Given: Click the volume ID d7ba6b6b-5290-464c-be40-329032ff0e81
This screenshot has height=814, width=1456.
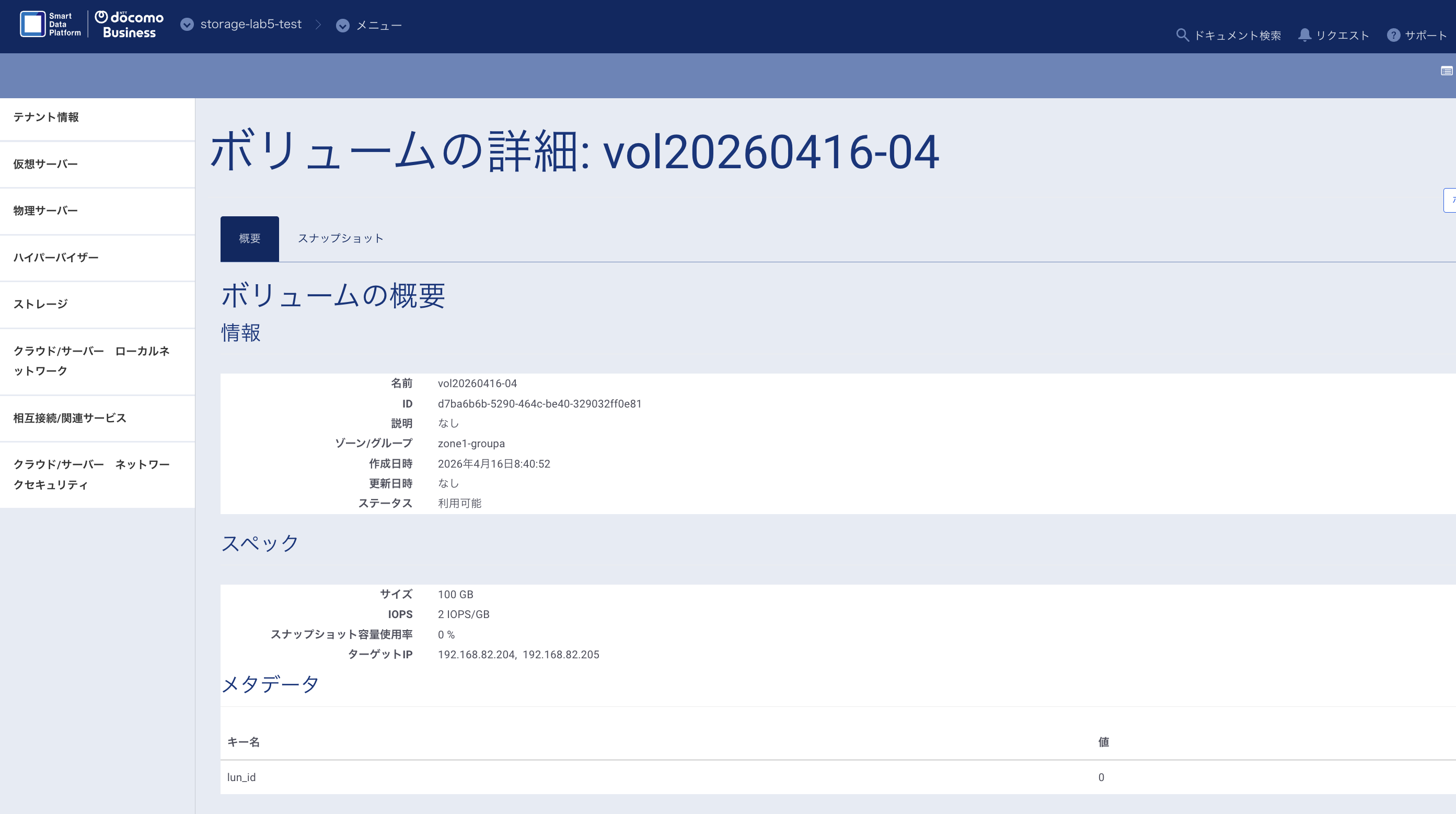Looking at the screenshot, I should click(539, 404).
